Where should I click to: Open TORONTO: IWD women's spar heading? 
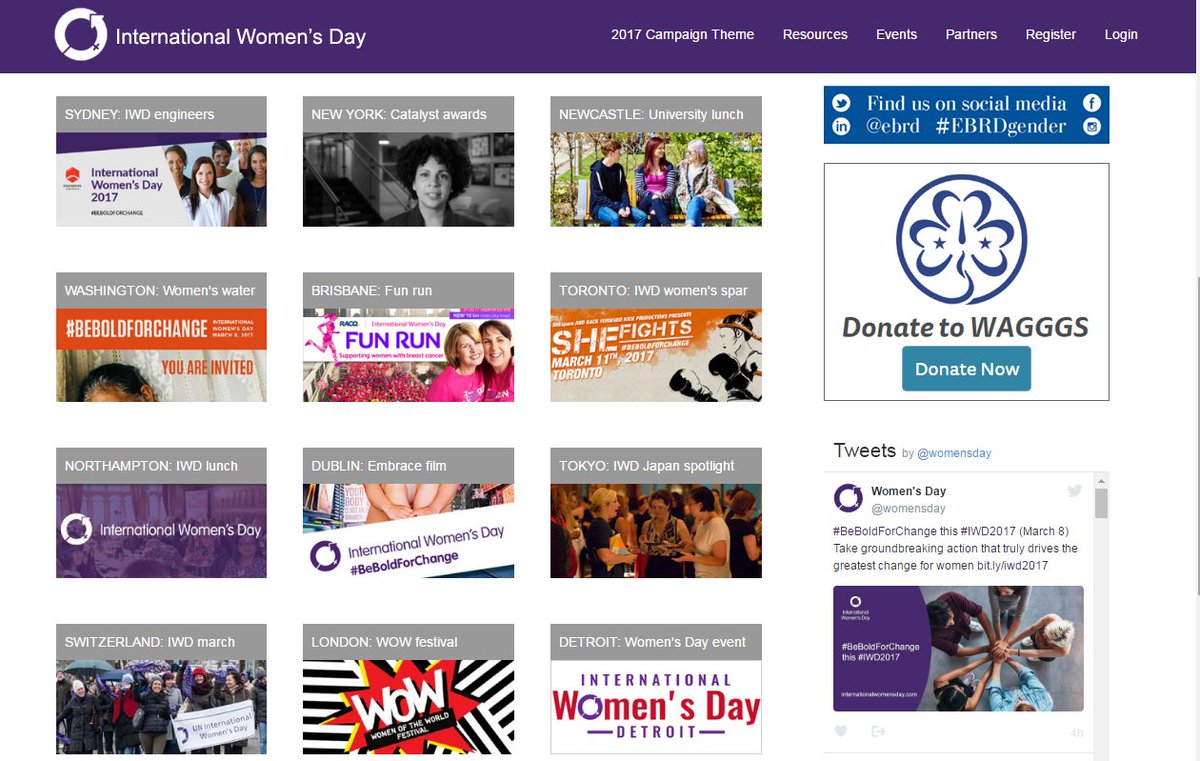[656, 290]
